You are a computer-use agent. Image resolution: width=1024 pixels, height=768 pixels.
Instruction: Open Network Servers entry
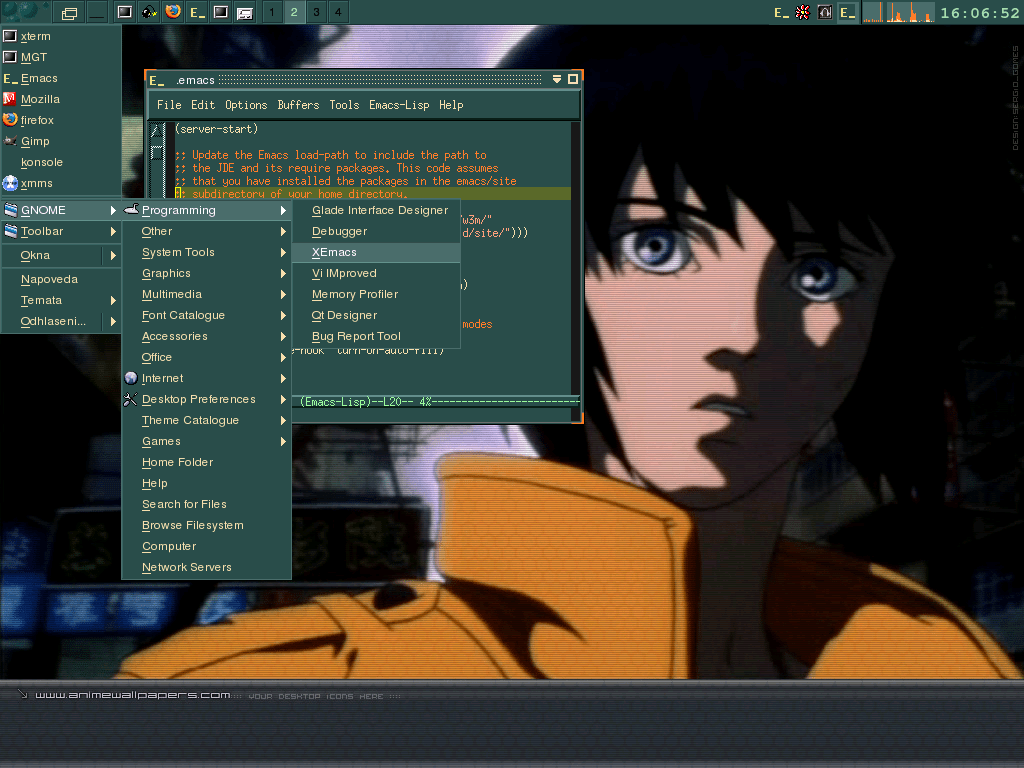pos(206,567)
